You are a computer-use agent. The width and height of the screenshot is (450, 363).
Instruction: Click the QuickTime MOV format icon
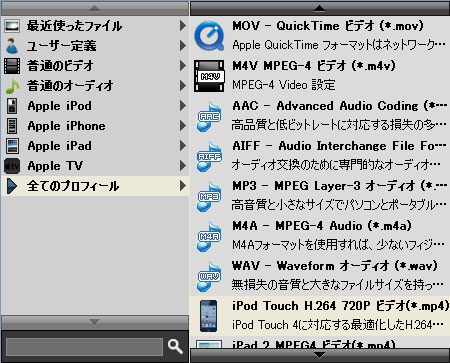pos(209,36)
